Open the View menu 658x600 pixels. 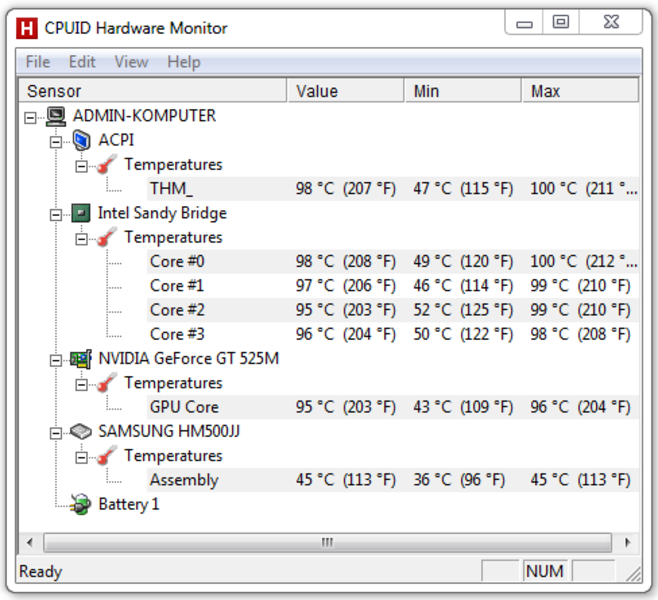[131, 62]
